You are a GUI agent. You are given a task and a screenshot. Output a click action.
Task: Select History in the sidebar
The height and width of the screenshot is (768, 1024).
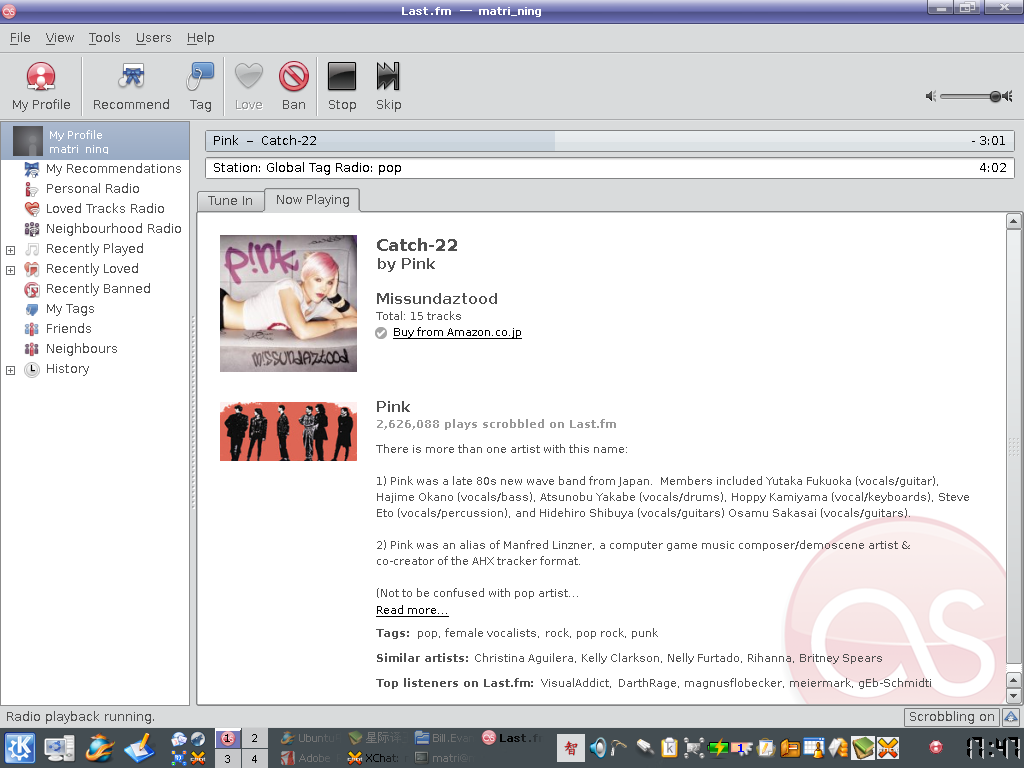point(67,369)
